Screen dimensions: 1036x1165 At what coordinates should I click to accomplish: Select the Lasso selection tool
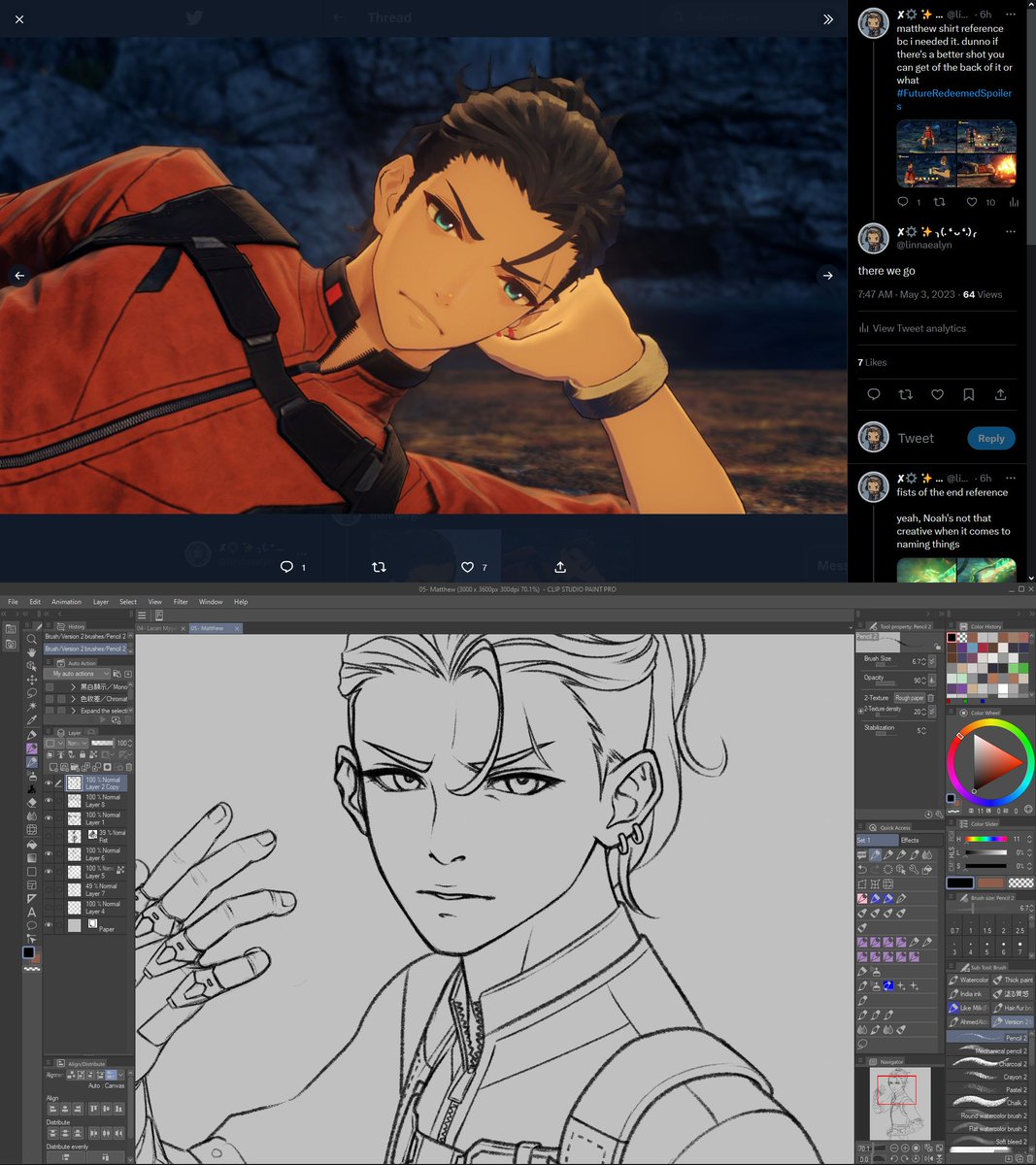click(31, 693)
